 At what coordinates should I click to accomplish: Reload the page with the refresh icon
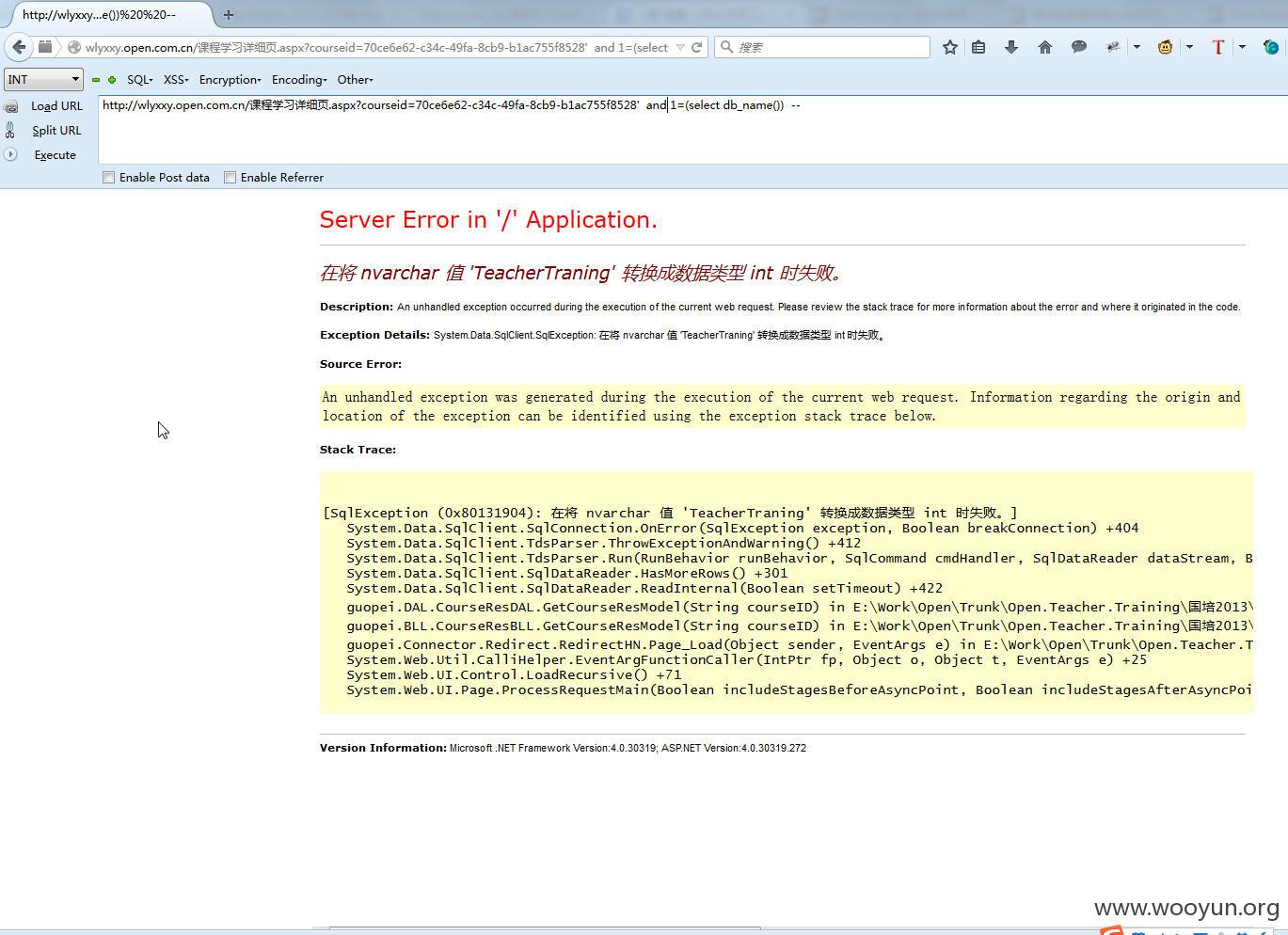click(x=697, y=47)
